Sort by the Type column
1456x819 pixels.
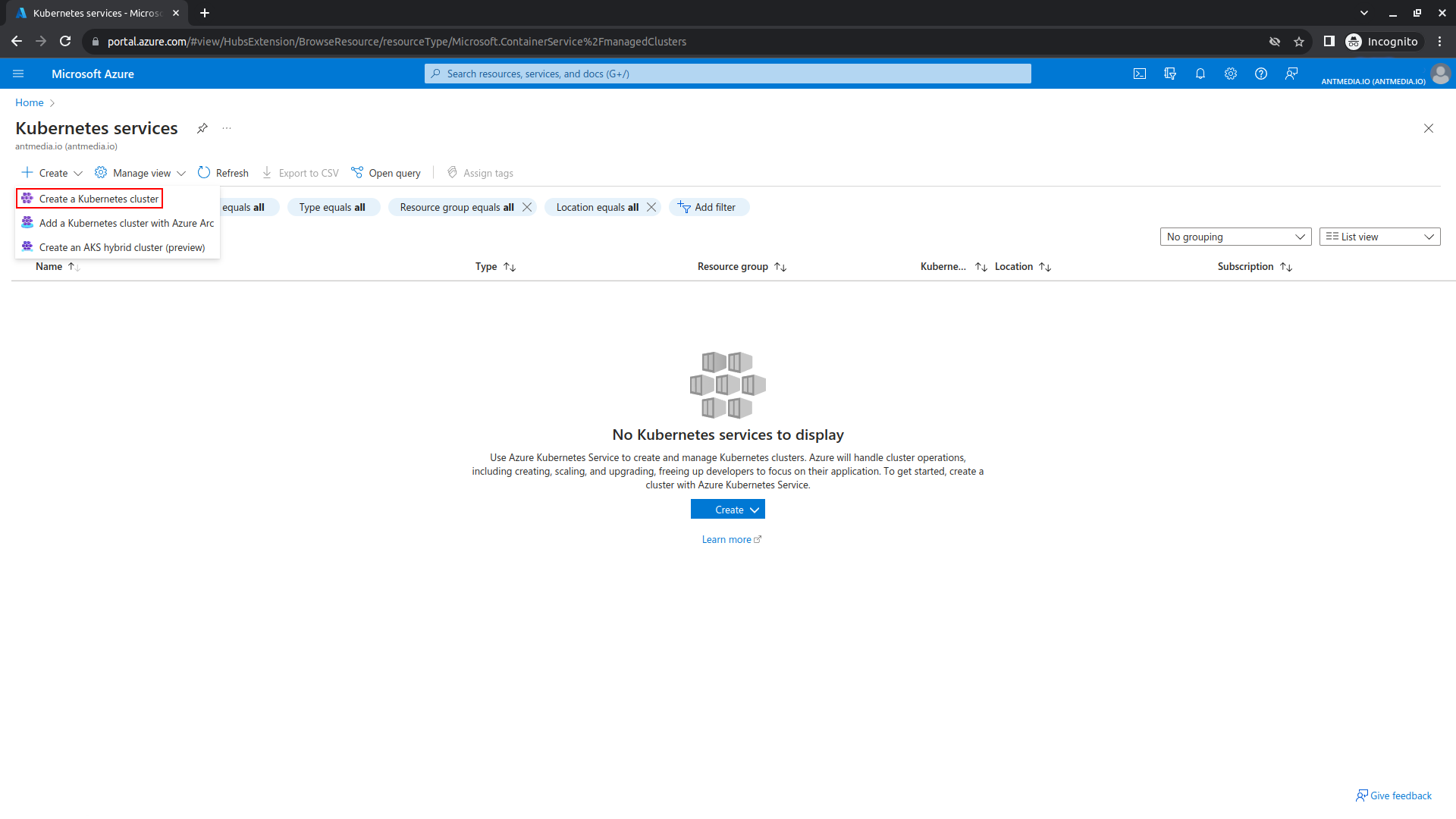[495, 266]
